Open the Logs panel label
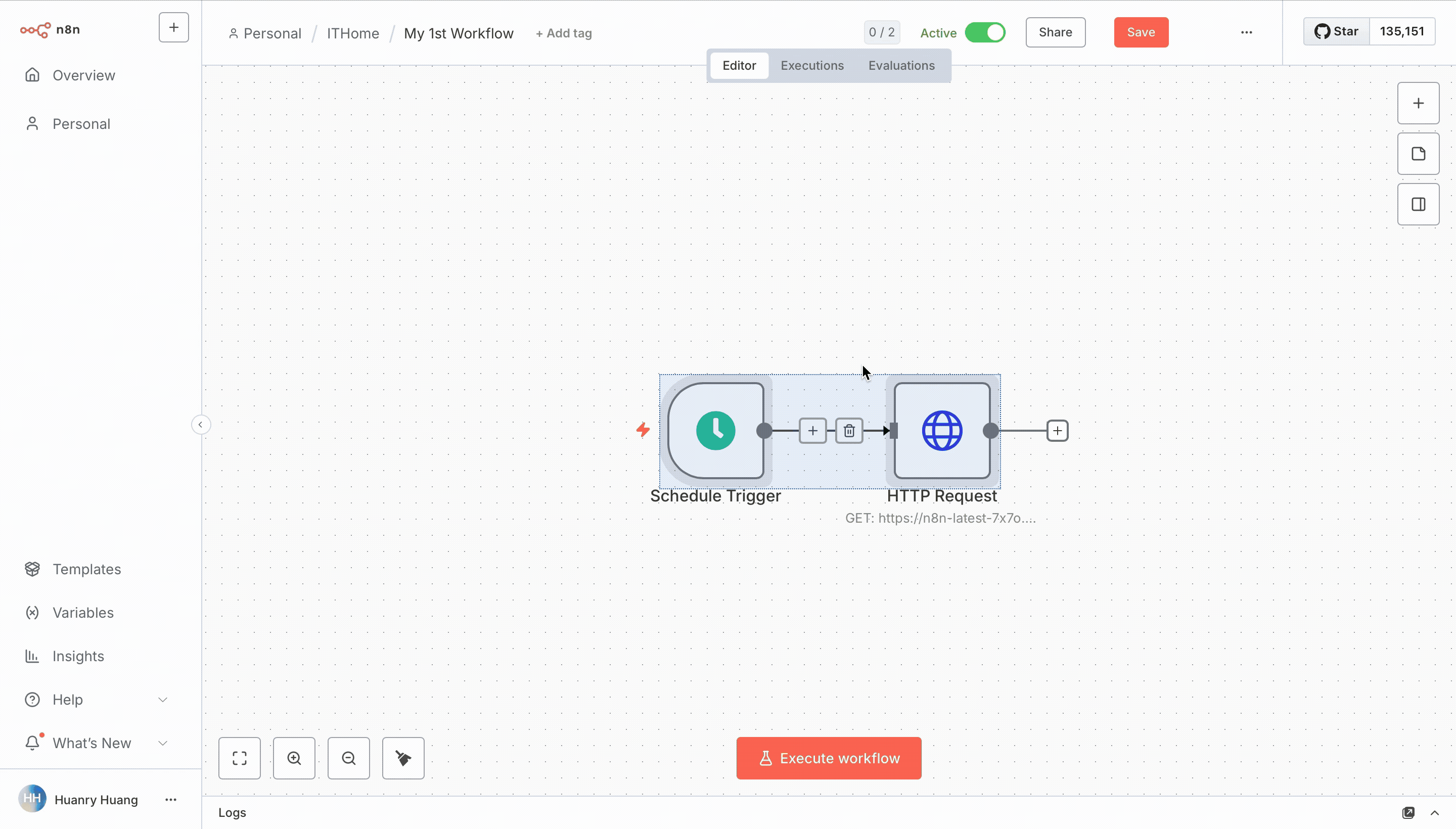Viewport: 1456px width, 829px height. pos(233,812)
